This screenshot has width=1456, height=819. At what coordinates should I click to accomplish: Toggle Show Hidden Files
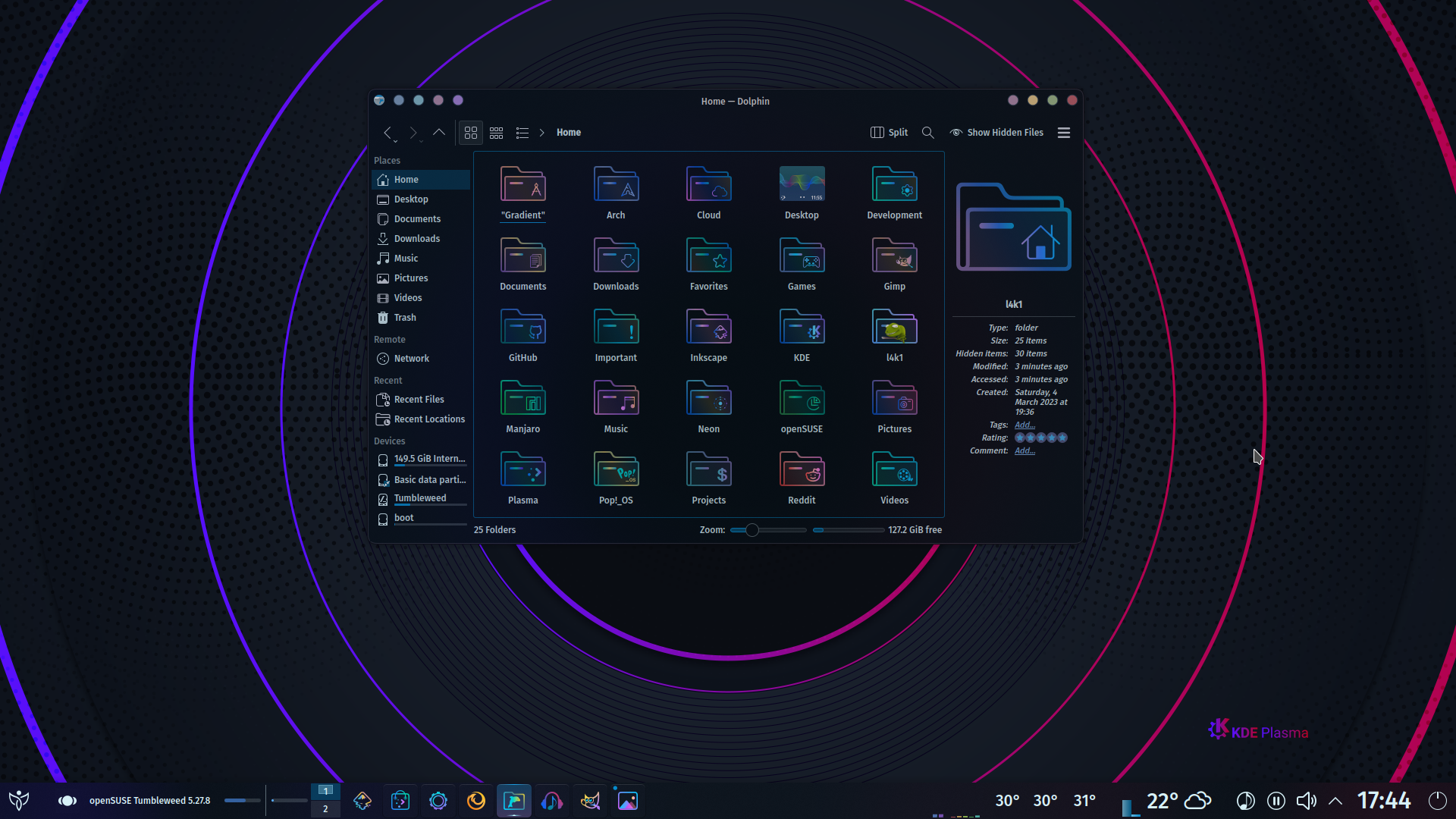click(x=997, y=133)
